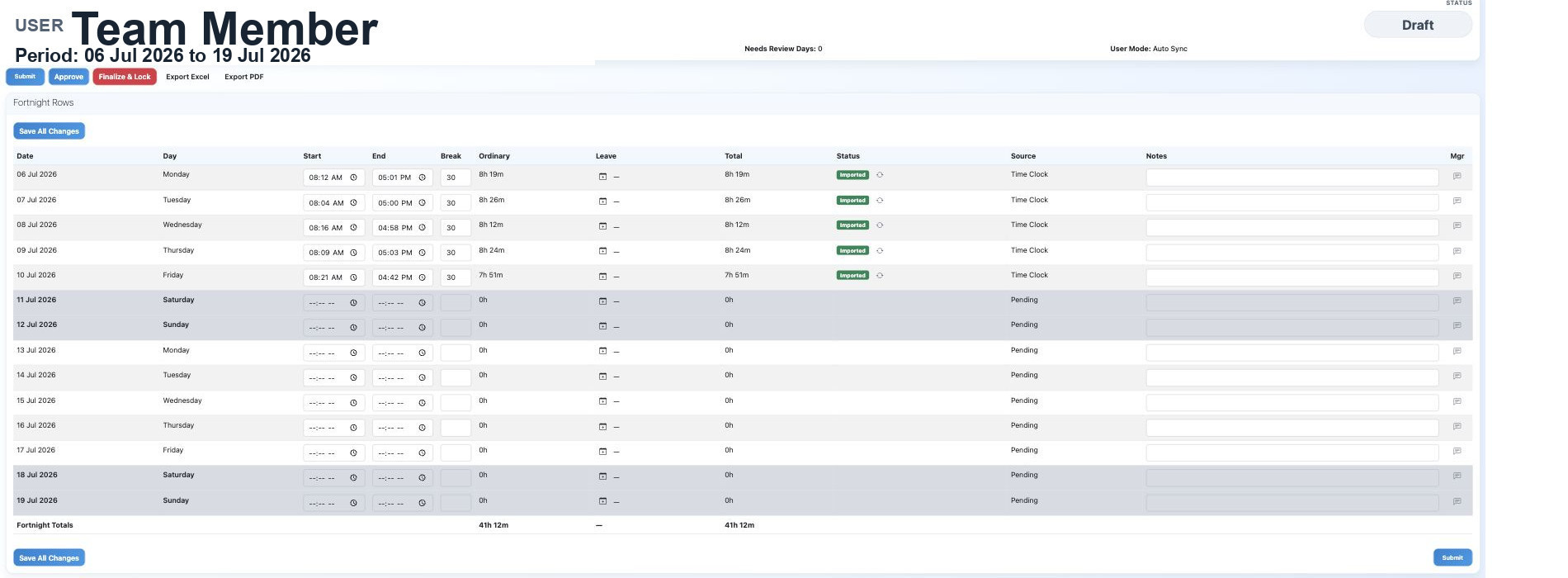This screenshot has width=1568, height=578.
Task: Open manager comment icon for 19 Jul 2026
Action: (x=1457, y=501)
